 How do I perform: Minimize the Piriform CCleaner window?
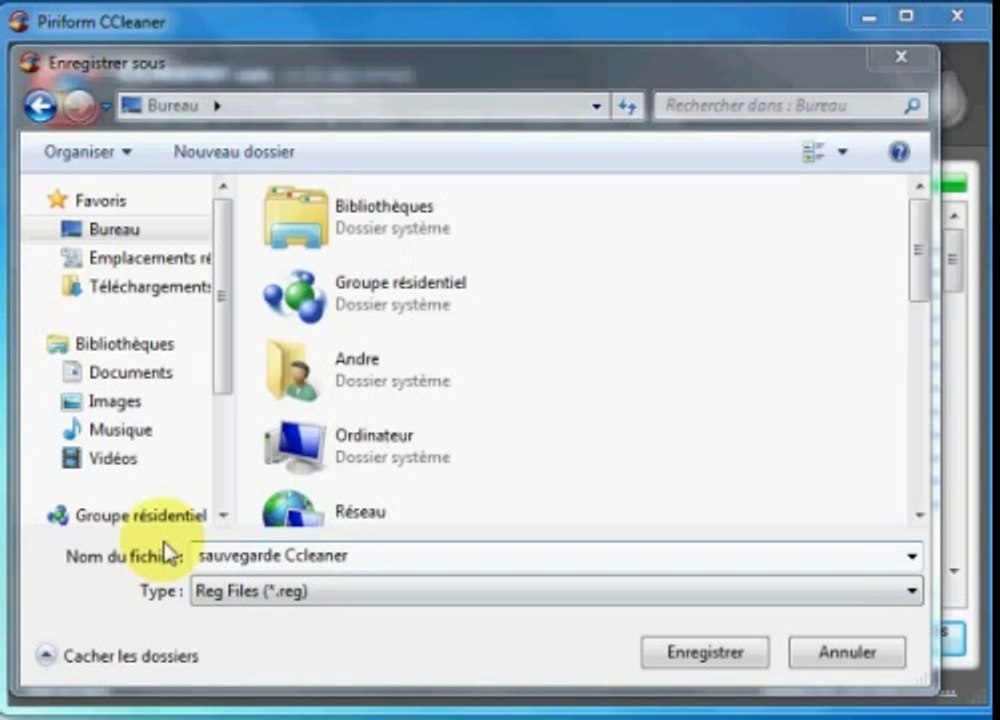(869, 17)
